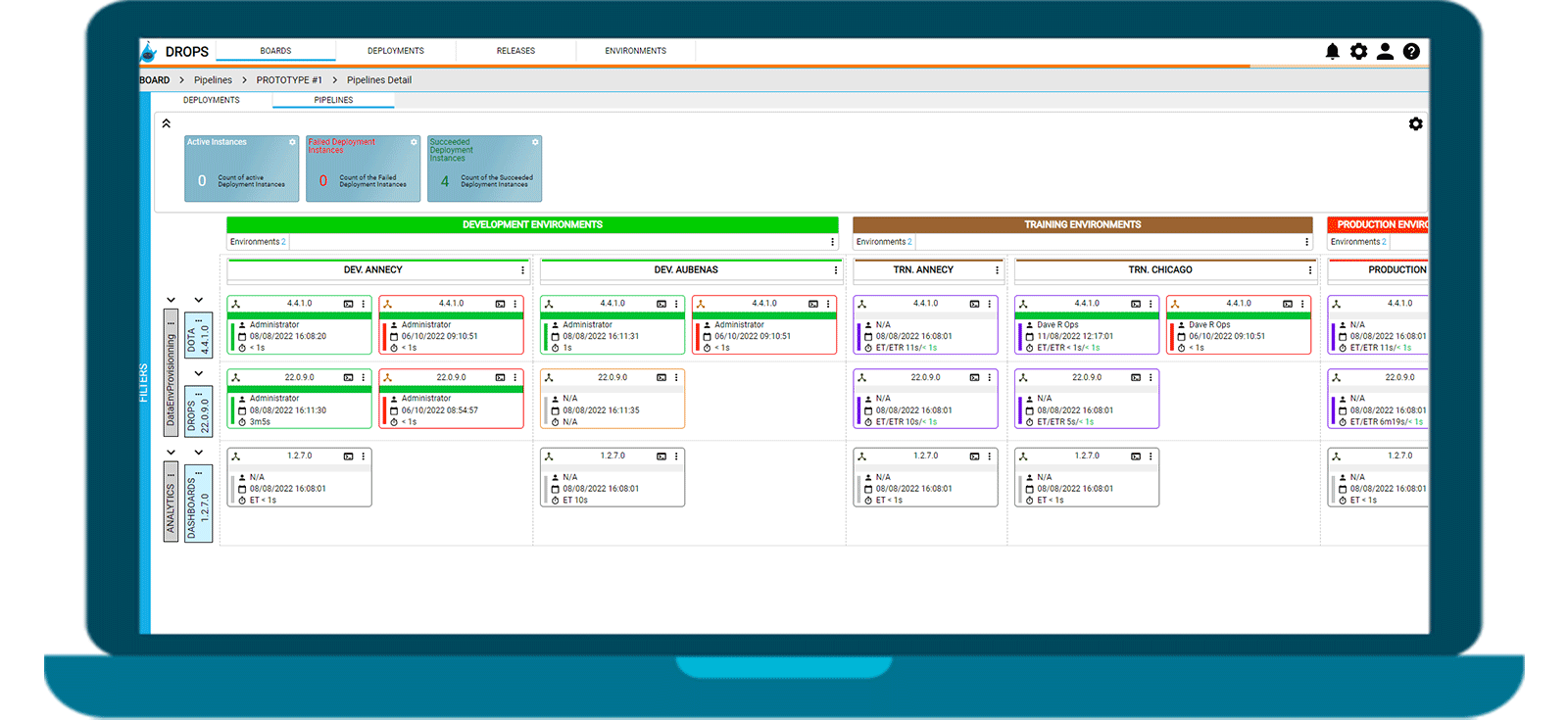1568x720 pixels.
Task: Open the user account icon
Action: coord(1385,51)
